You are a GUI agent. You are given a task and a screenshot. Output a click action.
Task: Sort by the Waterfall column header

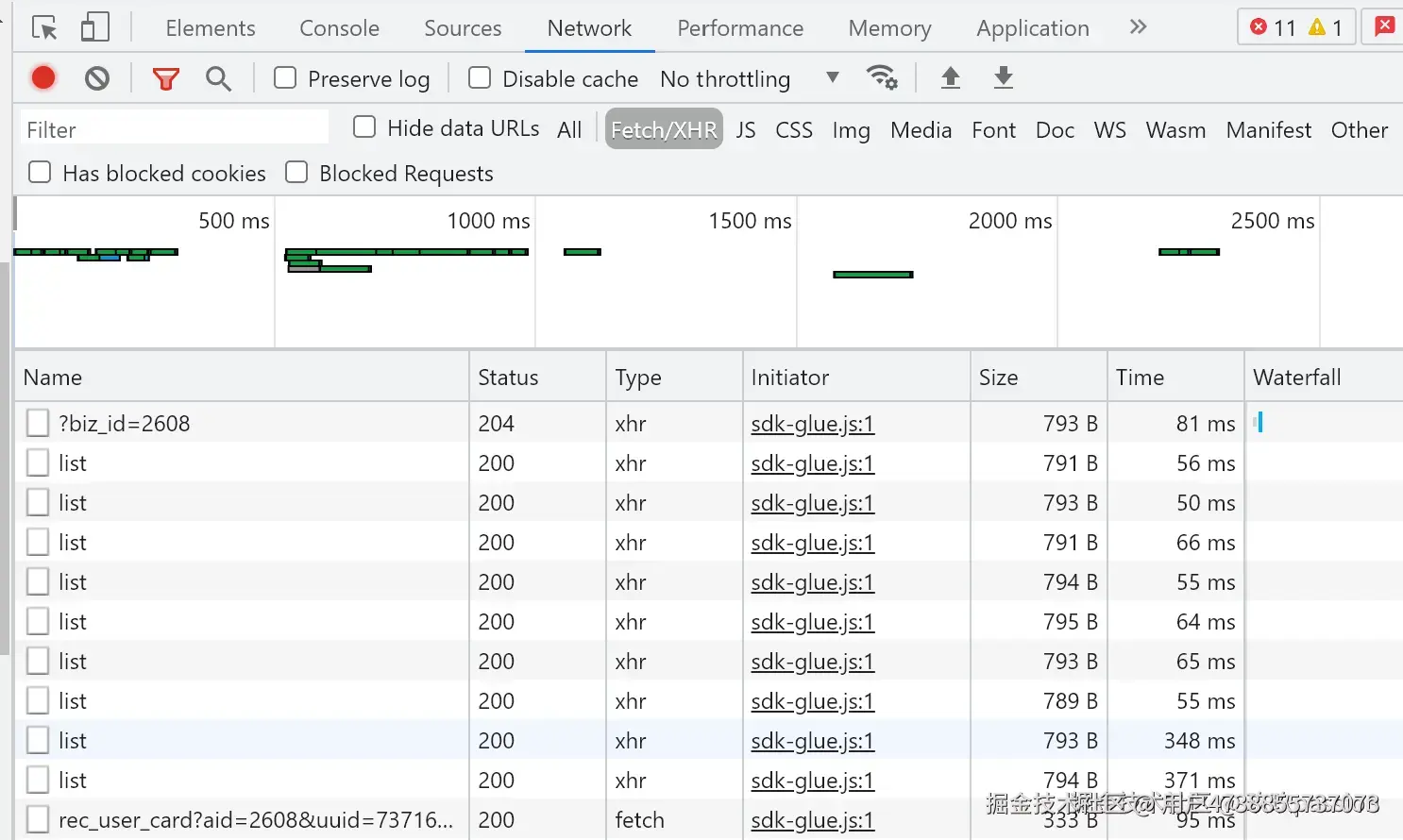click(1324, 377)
